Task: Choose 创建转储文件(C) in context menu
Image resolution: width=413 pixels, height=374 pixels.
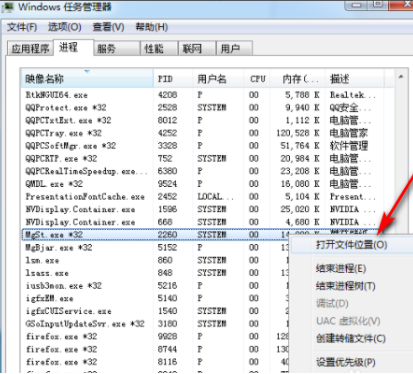Action: 352,338
